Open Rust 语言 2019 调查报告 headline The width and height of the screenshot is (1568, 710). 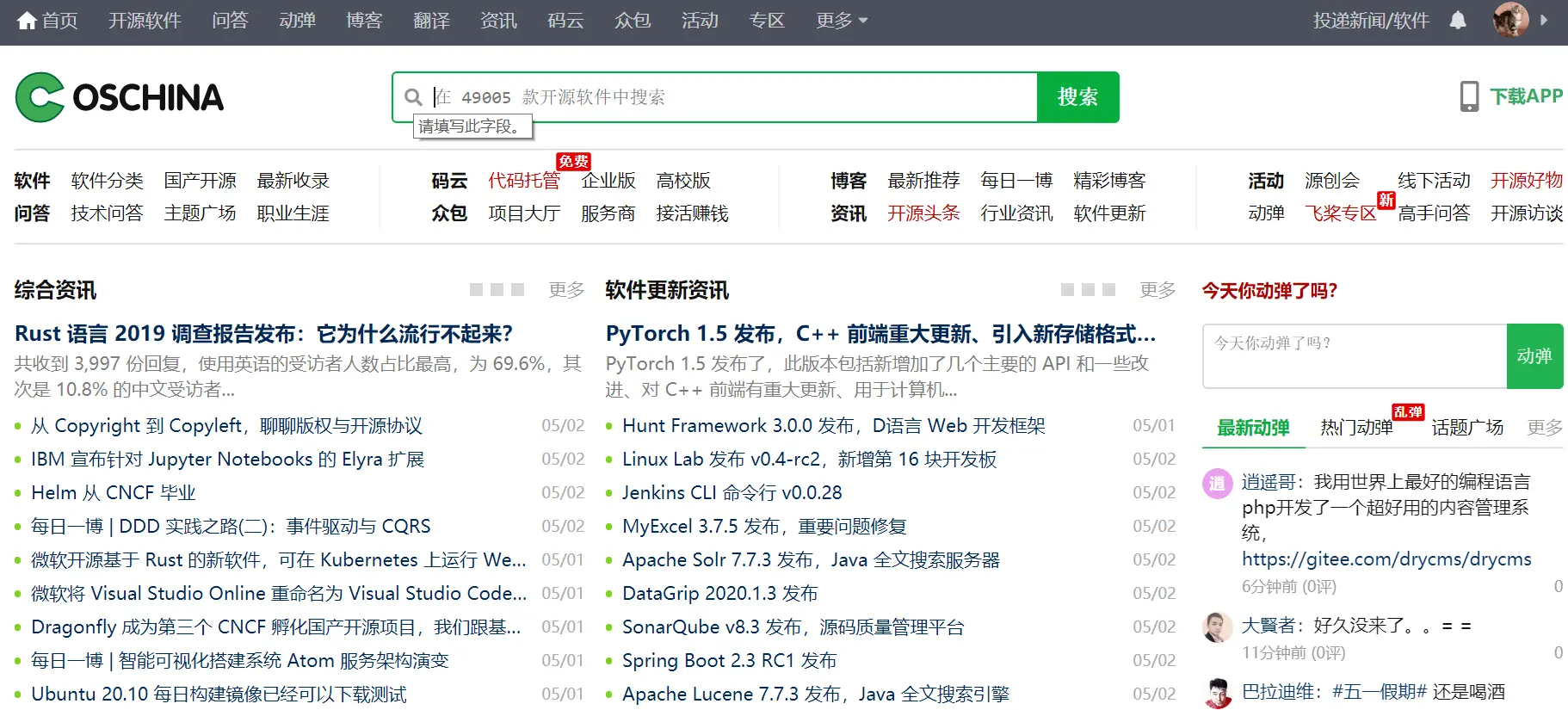[x=264, y=334]
